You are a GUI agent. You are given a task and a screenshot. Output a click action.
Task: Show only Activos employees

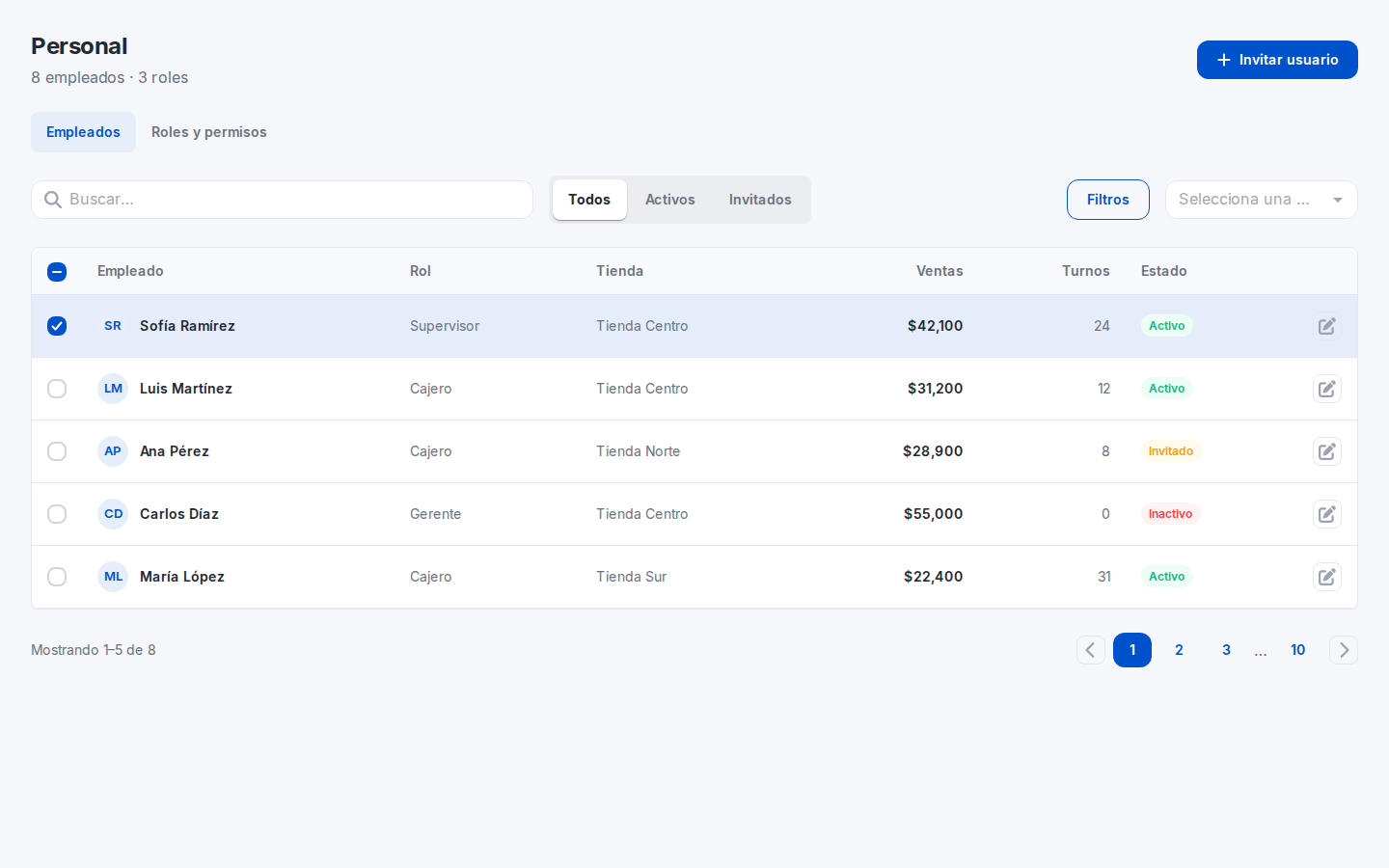(x=670, y=200)
